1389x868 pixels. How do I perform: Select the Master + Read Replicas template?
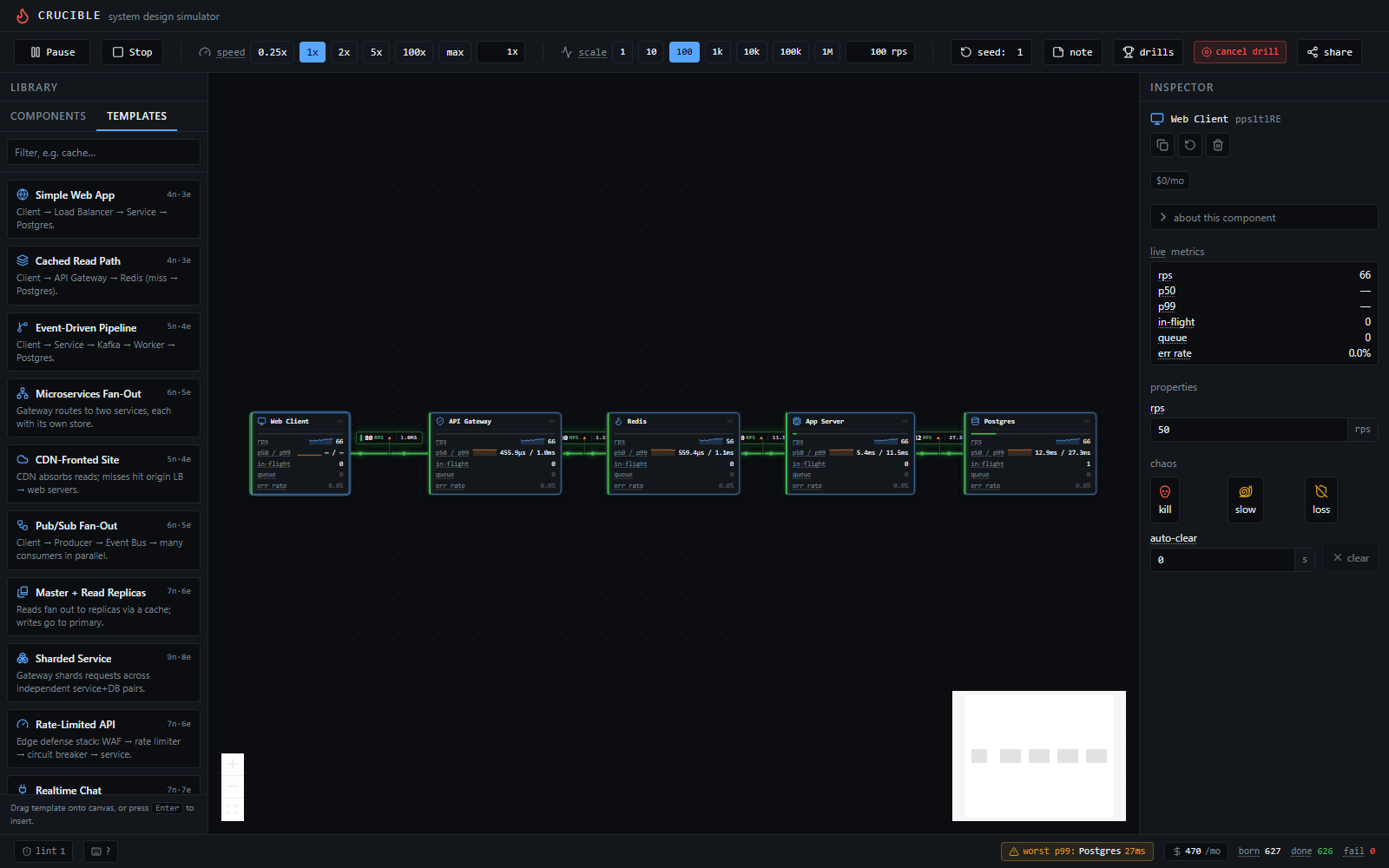103,607
